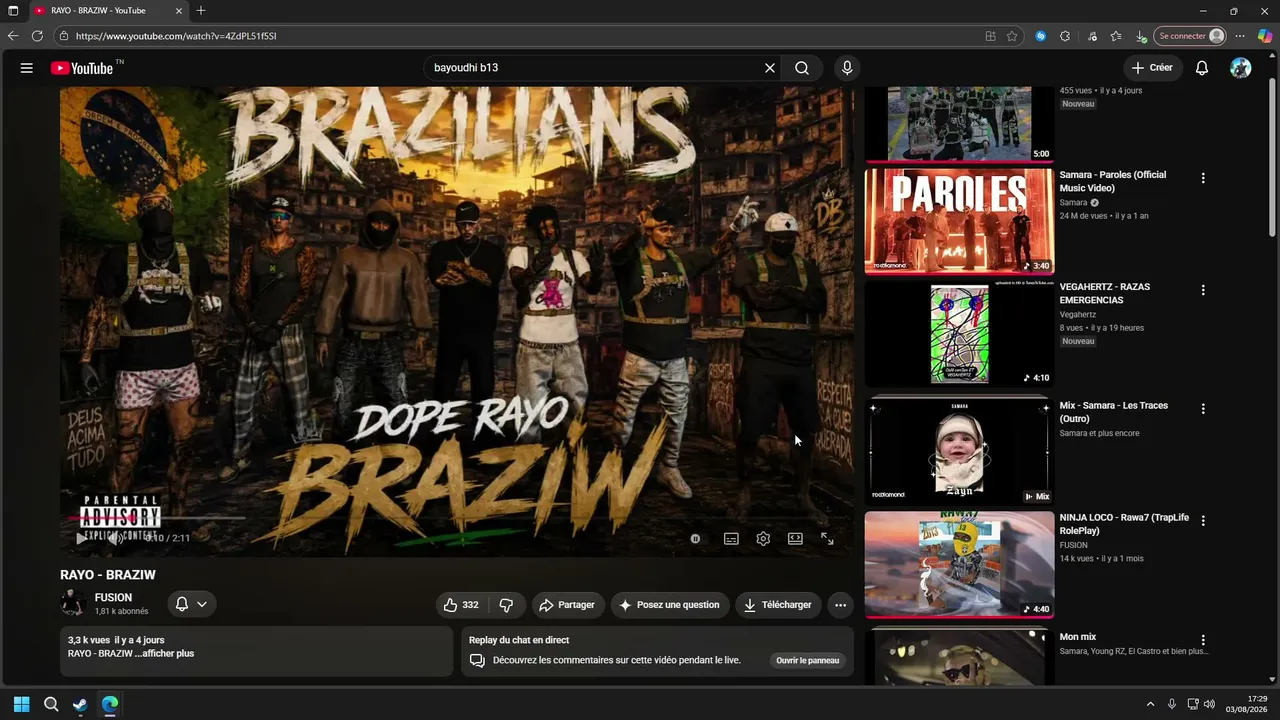View site information via the lock icon
Viewport: 1280px width, 720px height.
point(64,36)
